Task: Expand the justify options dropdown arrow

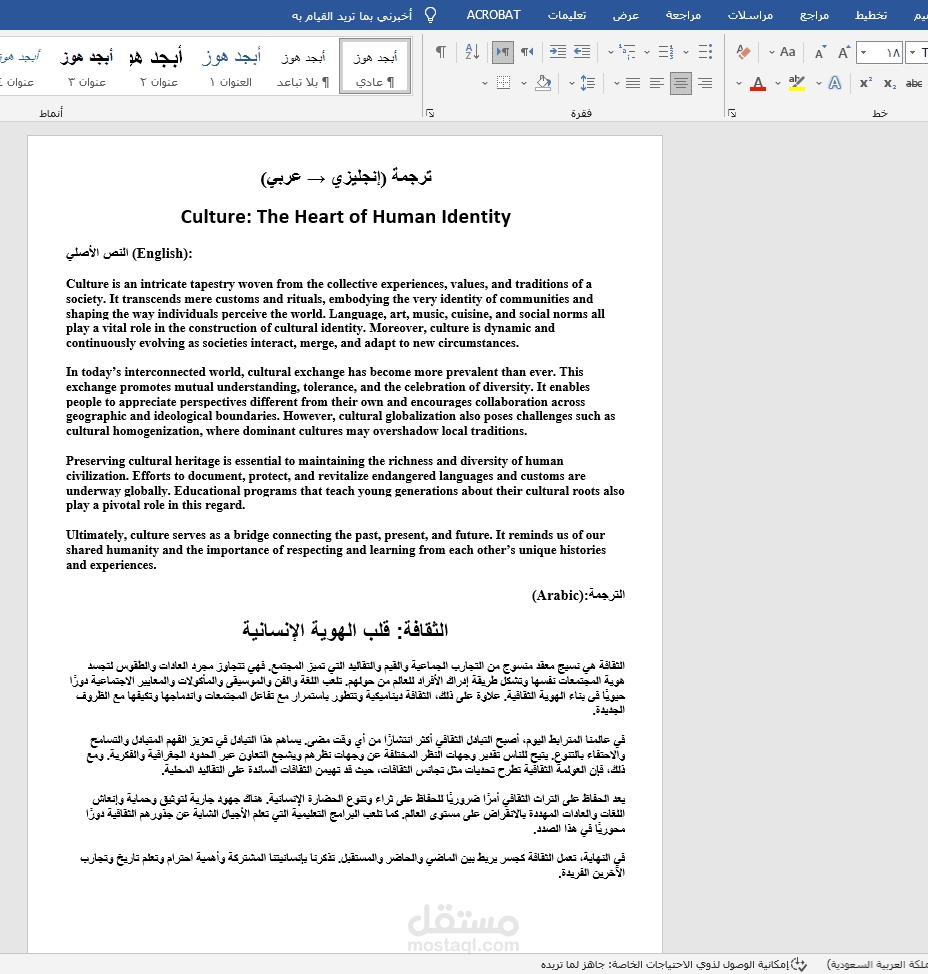Action: [617, 83]
